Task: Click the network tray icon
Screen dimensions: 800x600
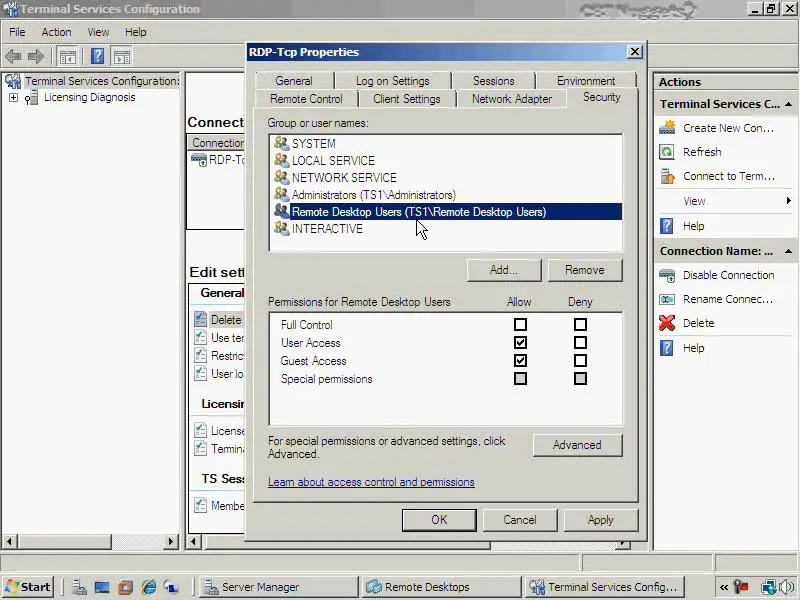Action: pos(768,587)
